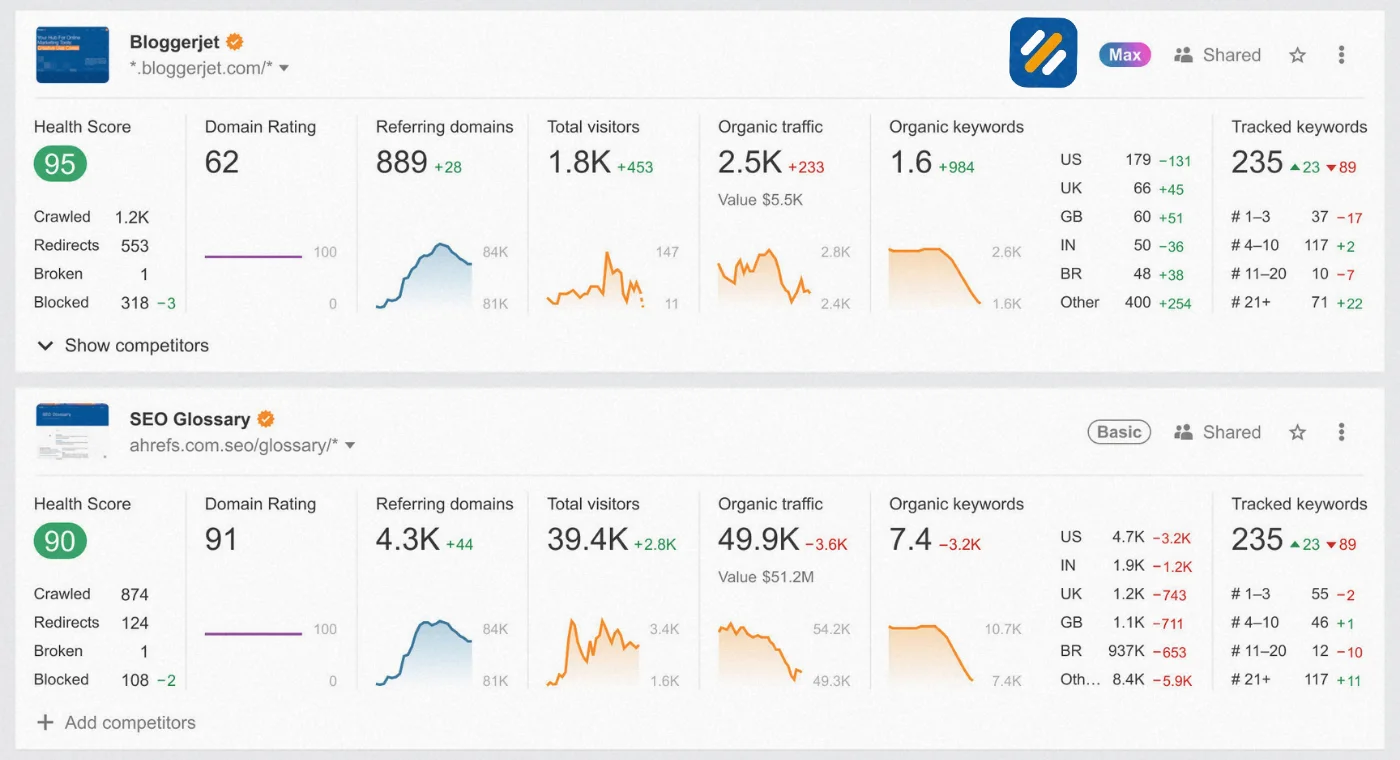Open SEO Glossary Domain Rating value 91
This screenshot has height=760, width=1400.
tap(221, 539)
